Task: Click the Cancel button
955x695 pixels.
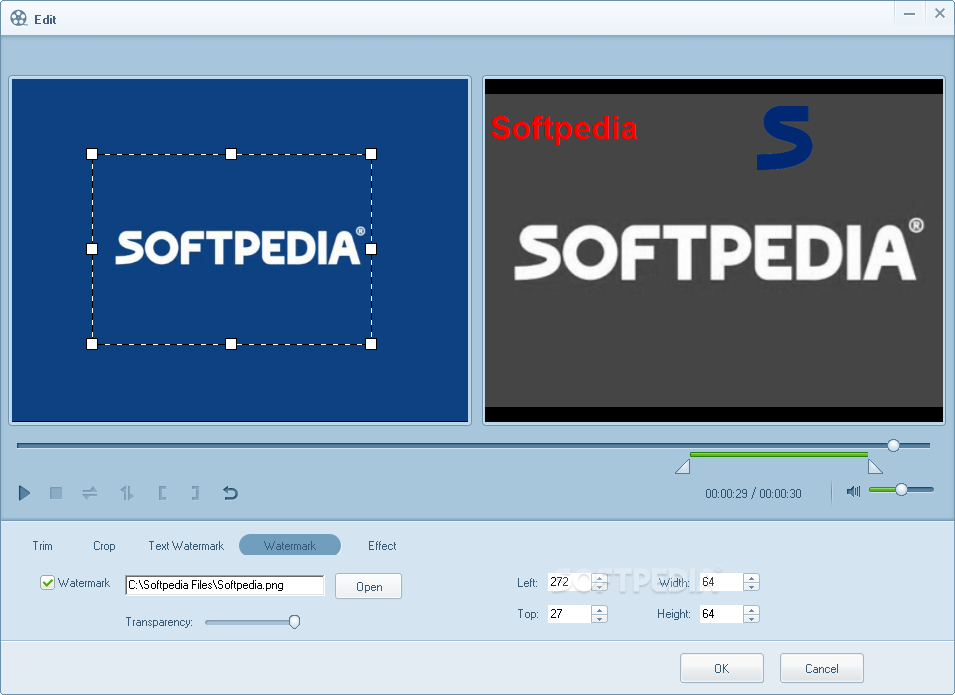Action: (822, 668)
